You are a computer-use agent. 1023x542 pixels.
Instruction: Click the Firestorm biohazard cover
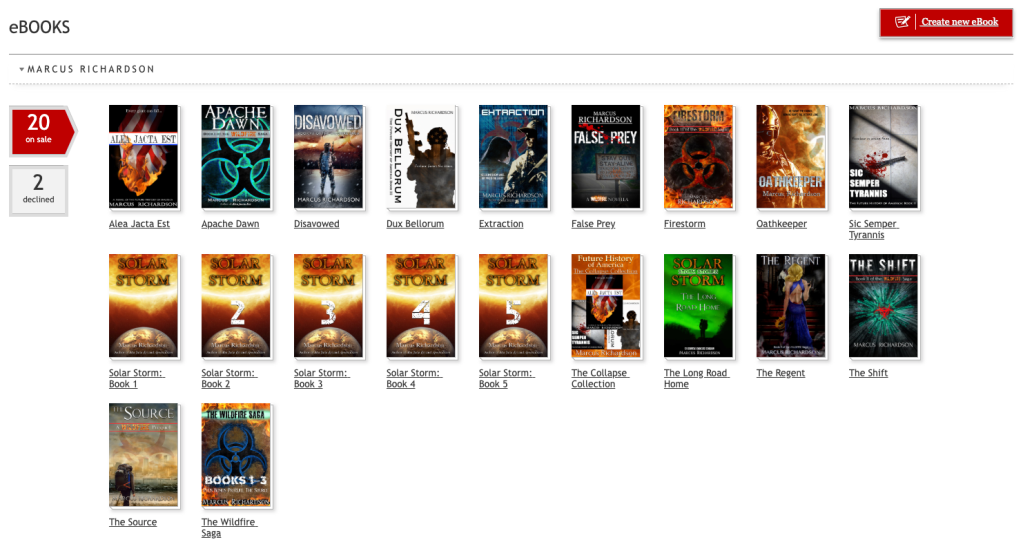pyautogui.click(x=698, y=156)
